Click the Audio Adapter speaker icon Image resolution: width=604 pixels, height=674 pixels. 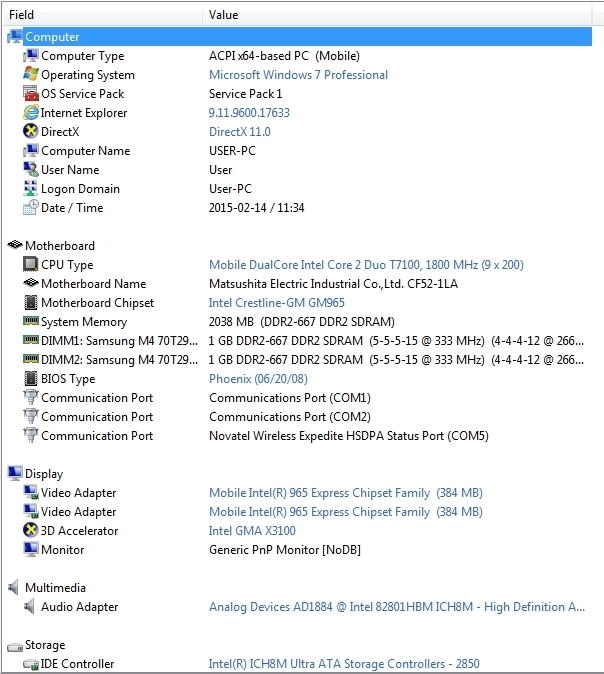click(29, 607)
